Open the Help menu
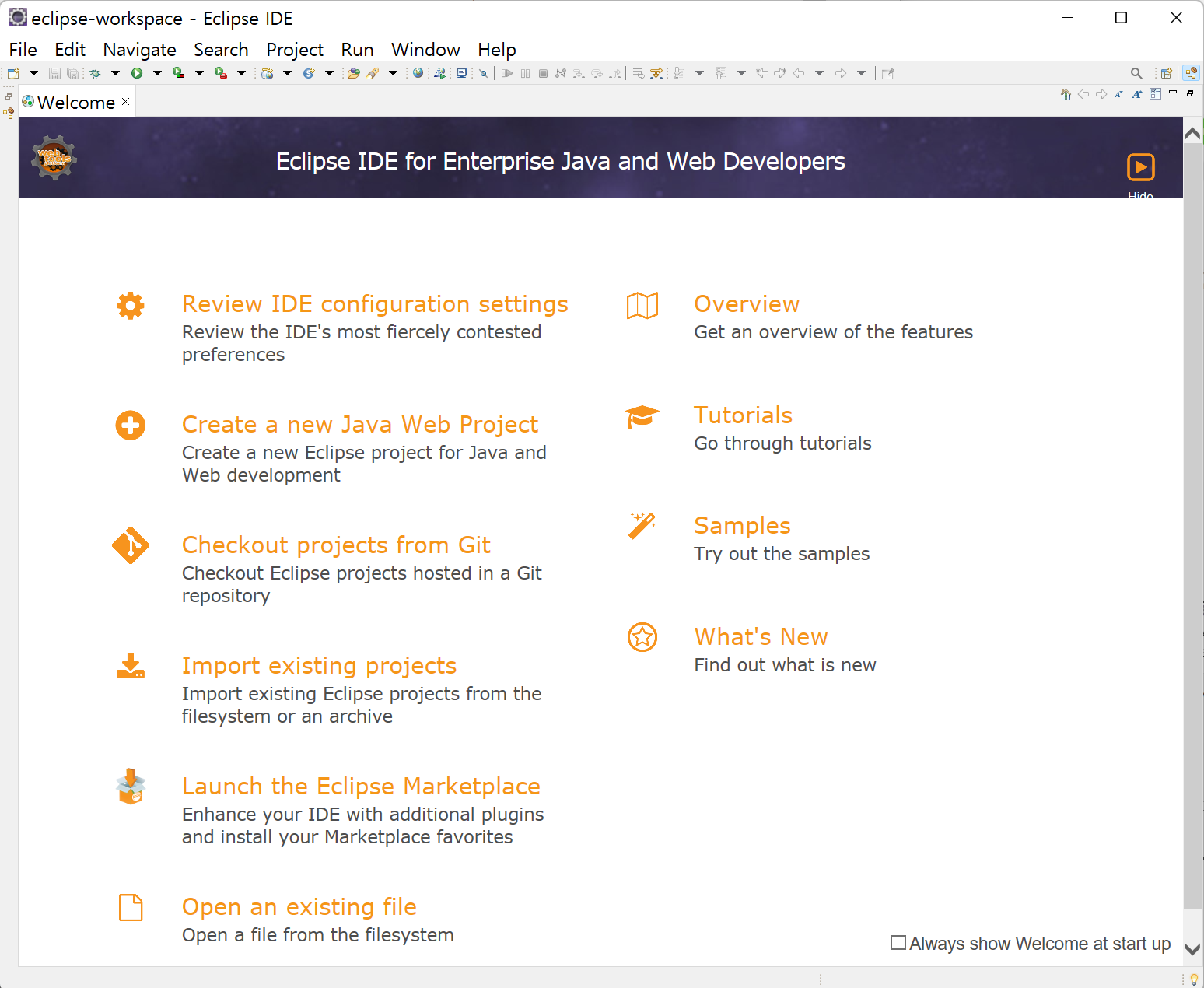Viewport: 1204px width, 988px height. pyautogui.click(x=497, y=50)
